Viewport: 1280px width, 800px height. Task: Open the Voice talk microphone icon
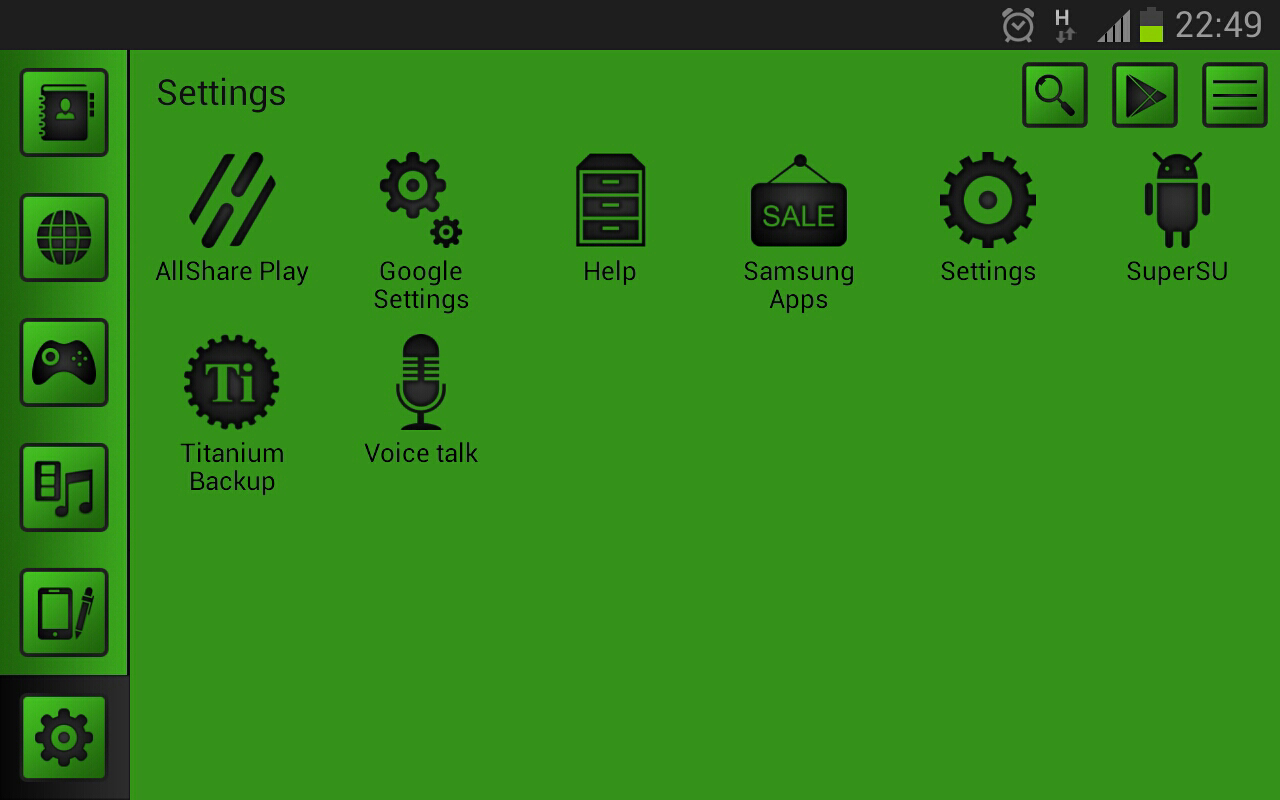pyautogui.click(x=421, y=382)
